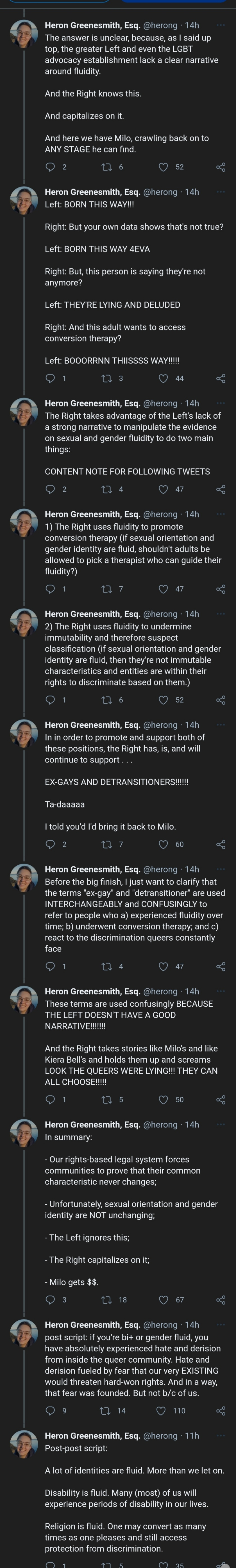Open the 11h timestamp on Post-post script tweet
This screenshot has height=1568, width=236.
click(192, 1435)
